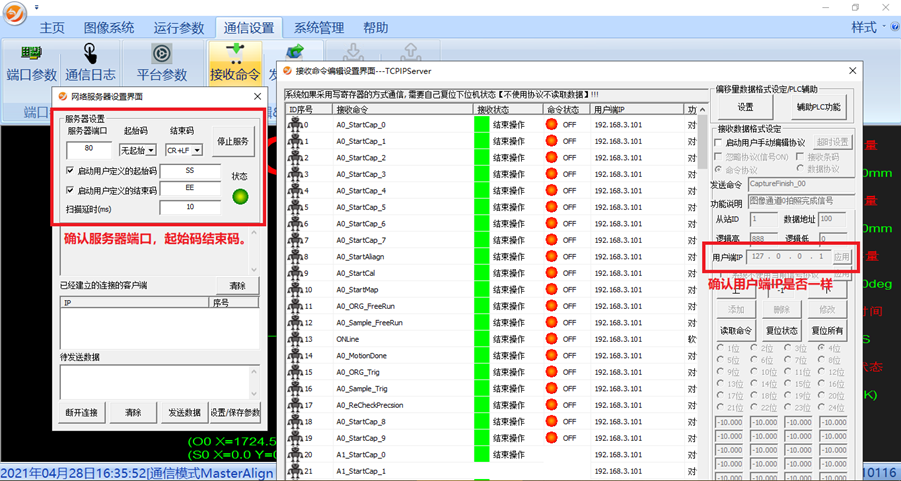The image size is (901, 481).
Task: Toggle 启动用户定义的结束码 checkbox
Action: point(69,190)
